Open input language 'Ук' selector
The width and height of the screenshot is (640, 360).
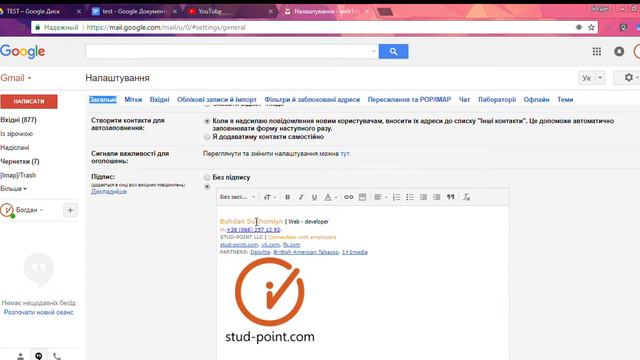(591, 78)
